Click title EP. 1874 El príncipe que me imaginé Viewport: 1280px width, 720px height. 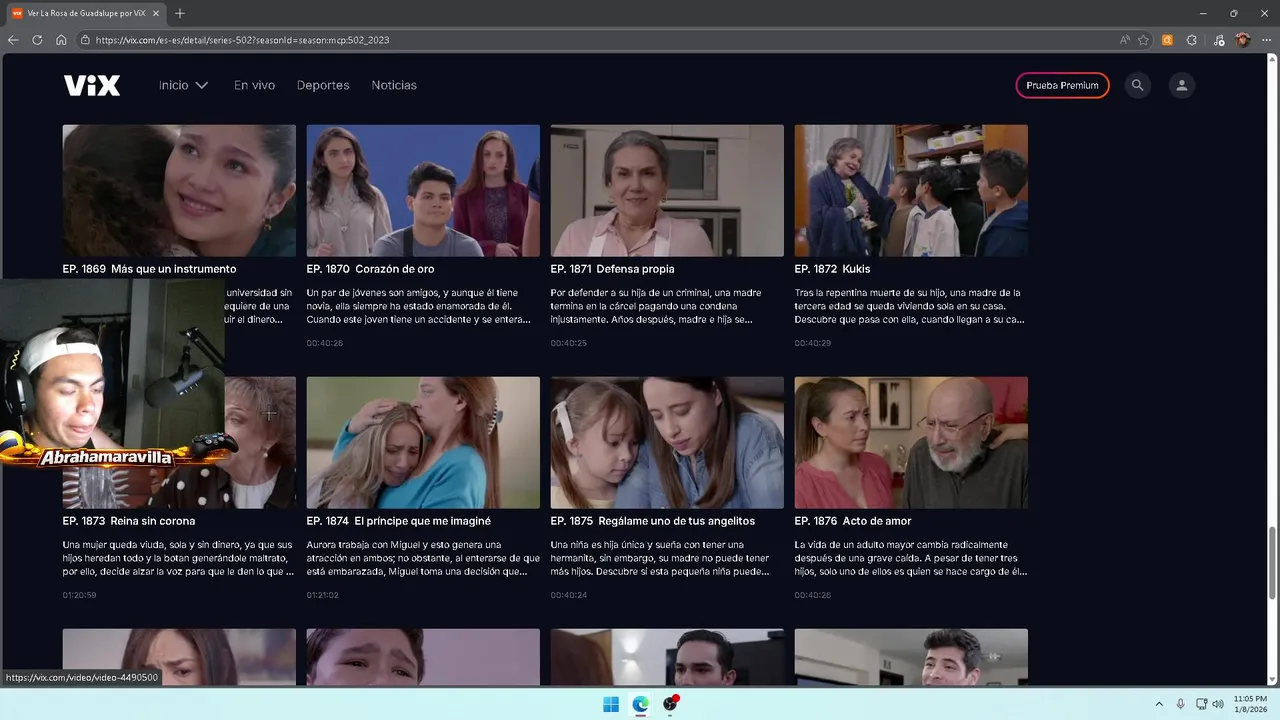[399, 521]
